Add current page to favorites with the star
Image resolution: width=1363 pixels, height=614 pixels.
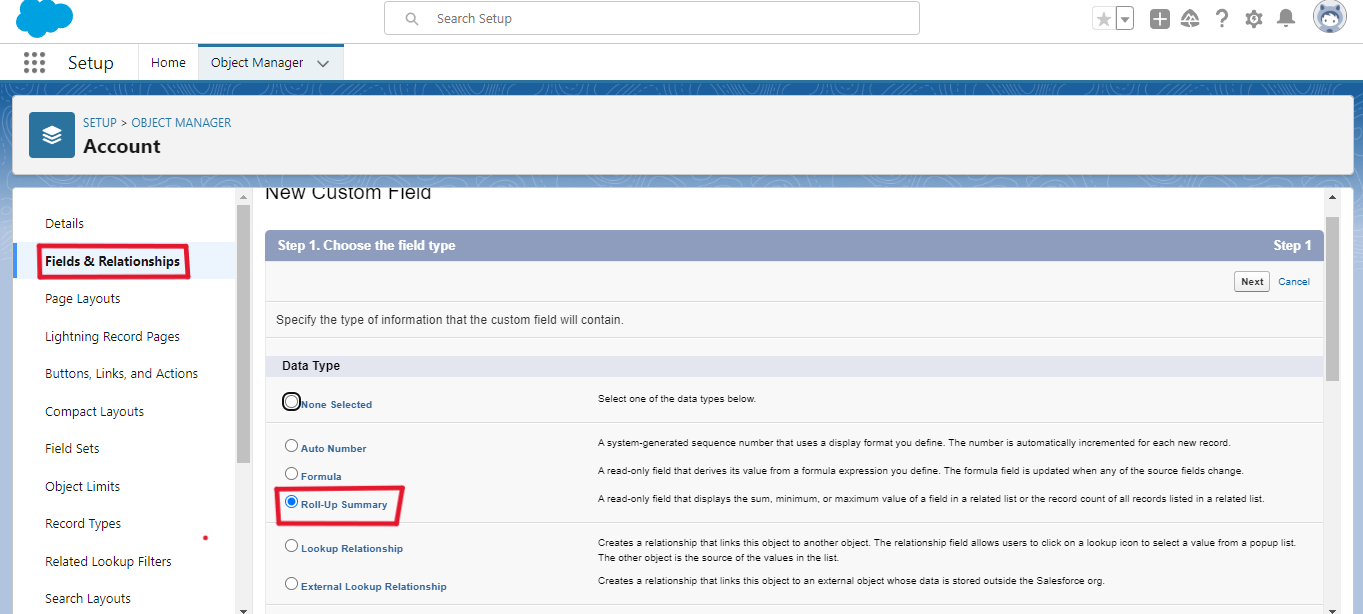pyautogui.click(x=1106, y=17)
